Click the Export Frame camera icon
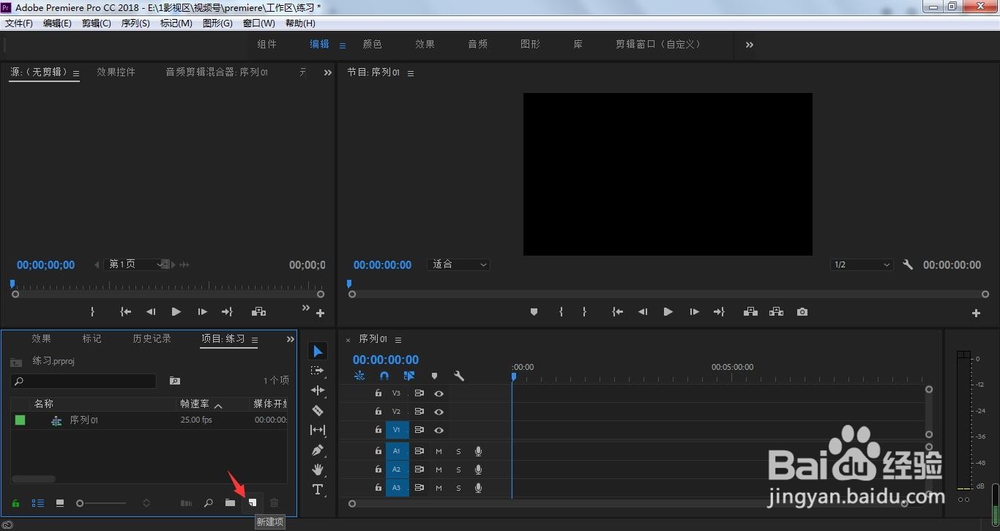Viewport: 1000px width, 531px height. (802, 312)
